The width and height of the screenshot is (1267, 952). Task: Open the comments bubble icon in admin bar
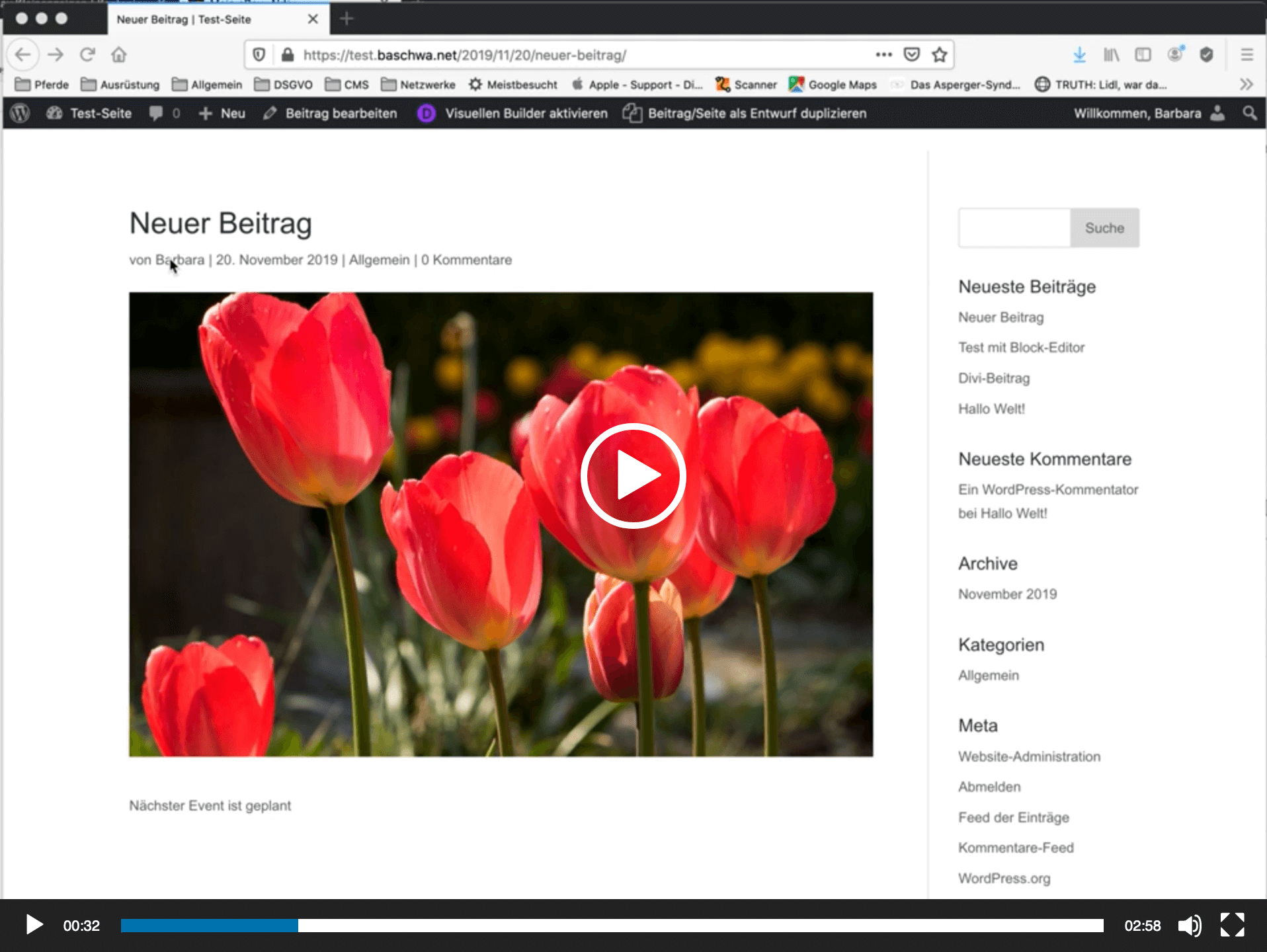tap(156, 113)
